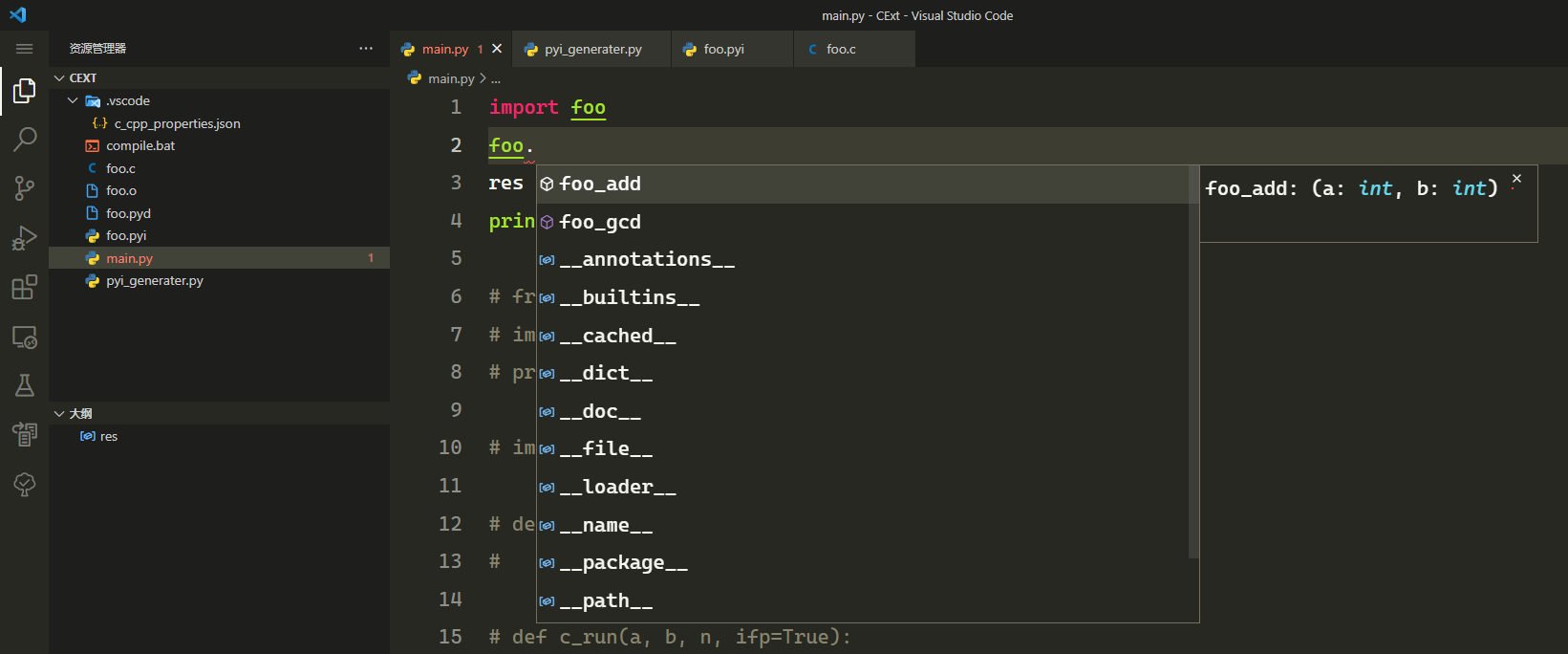Switch to the pyi_generater.py tab
This screenshot has height=654, width=1568.
pos(592,50)
